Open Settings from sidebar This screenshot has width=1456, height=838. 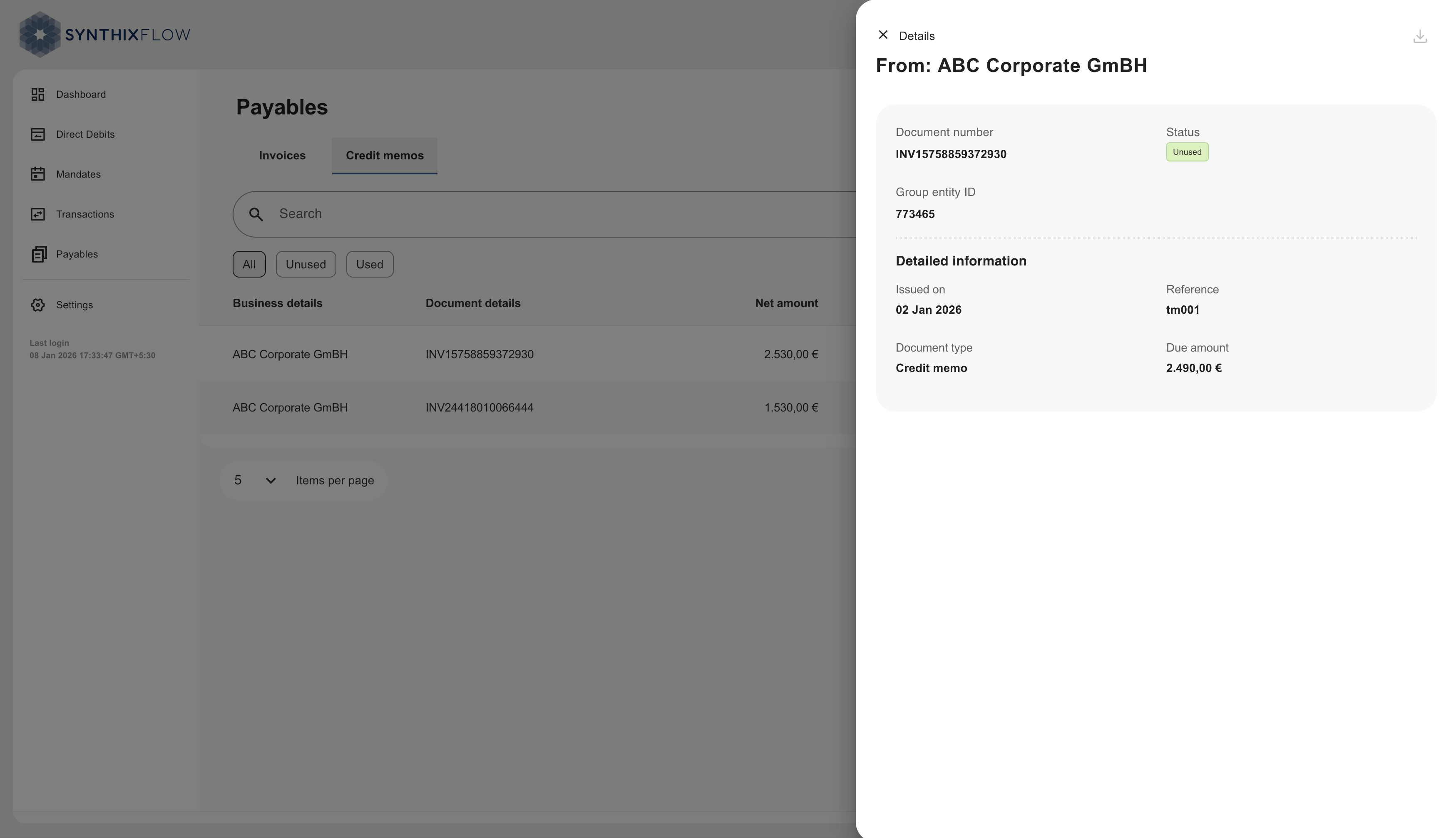74,305
